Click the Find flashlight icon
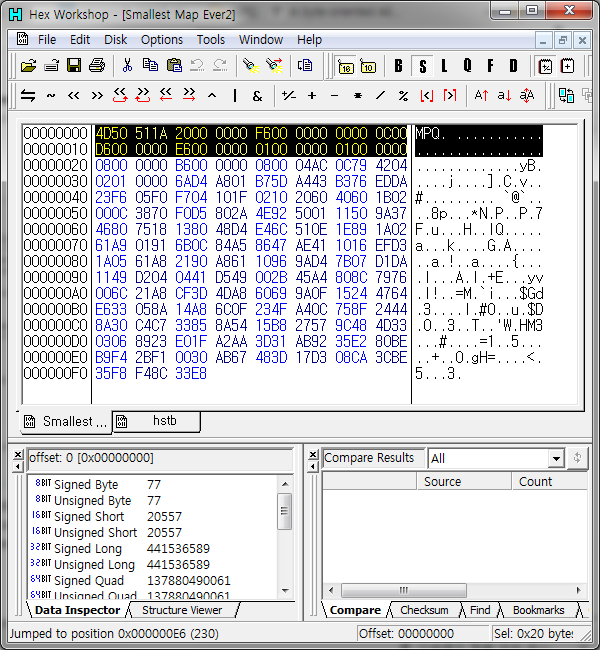The height and width of the screenshot is (650, 600). coord(251,66)
